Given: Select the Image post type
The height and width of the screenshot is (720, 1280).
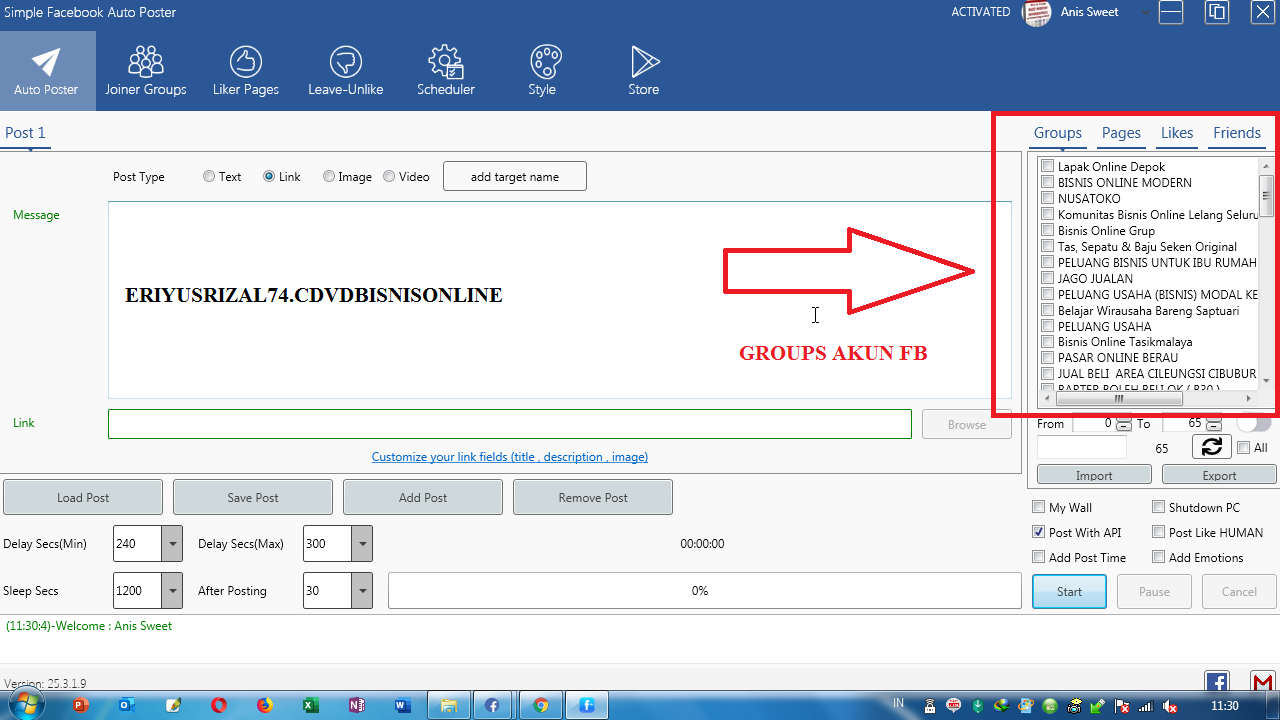Looking at the screenshot, I should (329, 176).
